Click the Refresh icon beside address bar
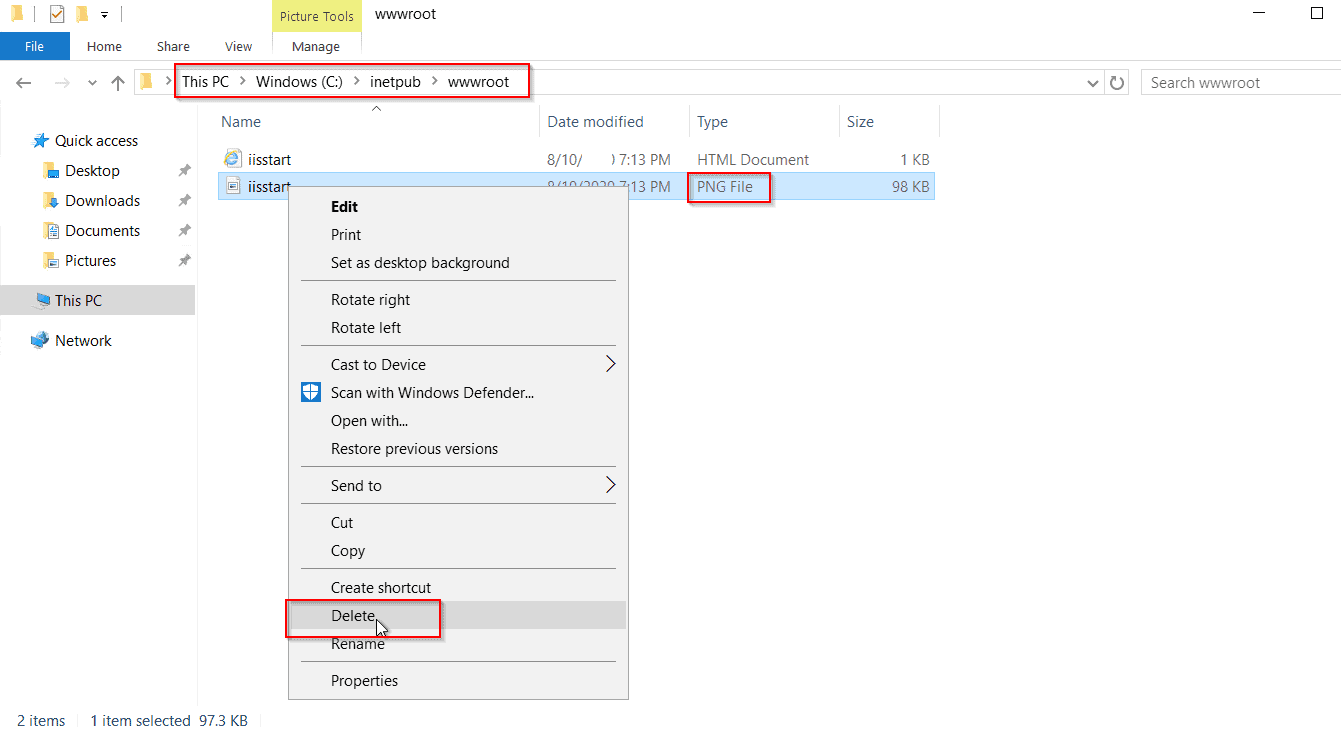The height and width of the screenshot is (729, 1341). (x=1118, y=83)
